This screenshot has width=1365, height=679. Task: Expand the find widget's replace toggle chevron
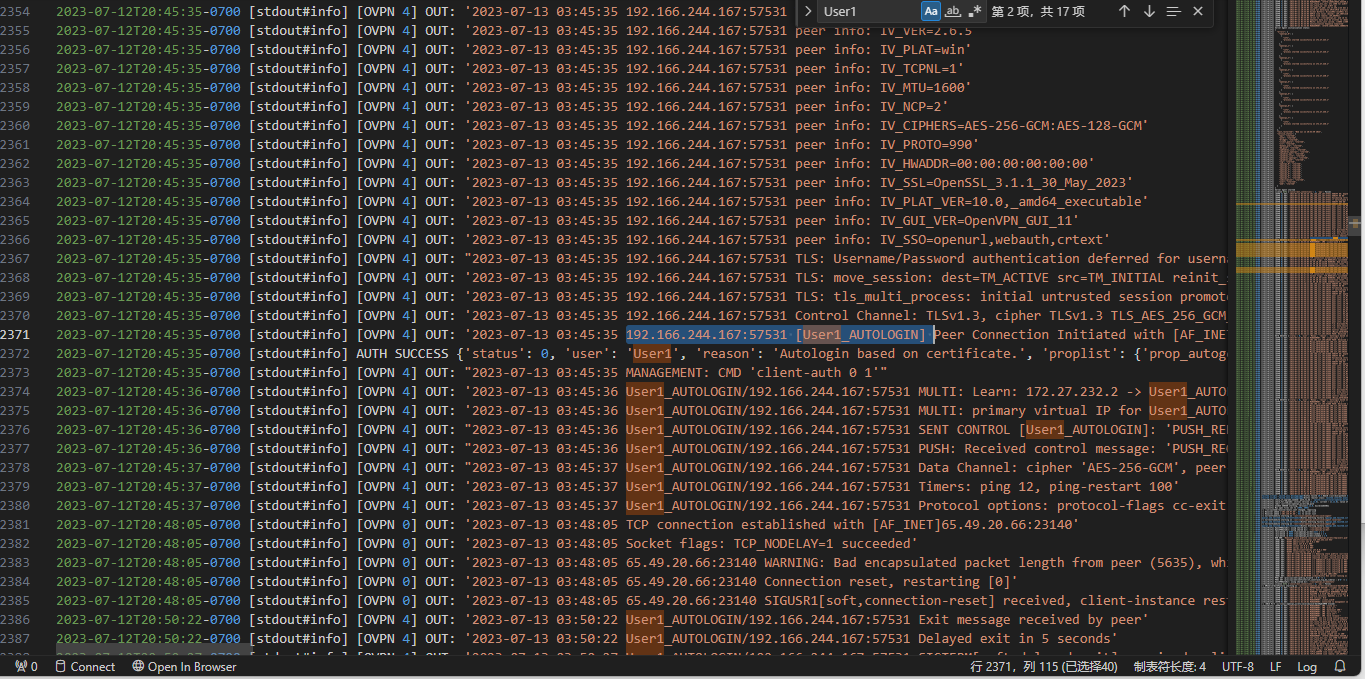tap(808, 11)
